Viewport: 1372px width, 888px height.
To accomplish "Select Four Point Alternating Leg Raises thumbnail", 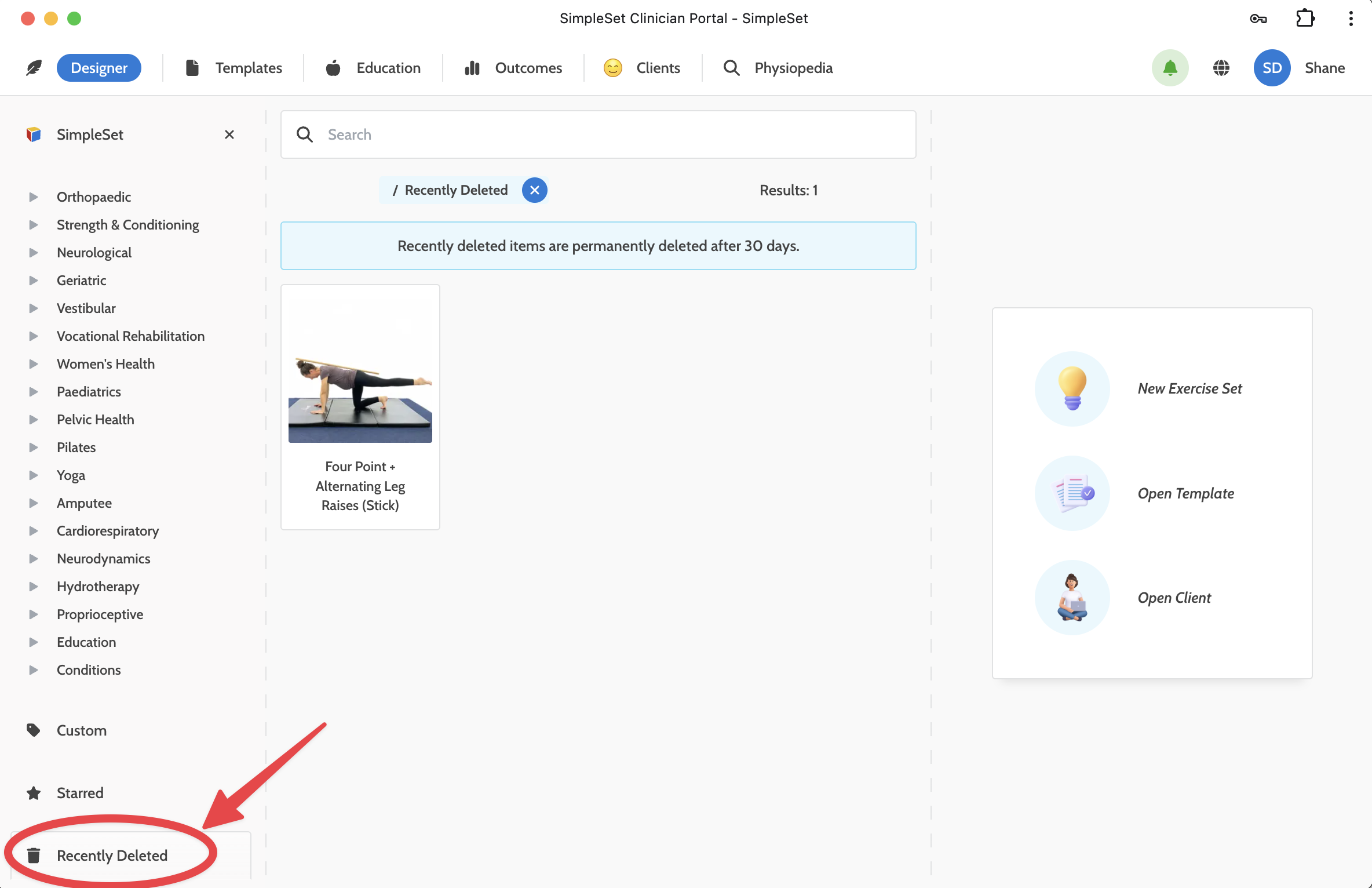I will [x=360, y=383].
